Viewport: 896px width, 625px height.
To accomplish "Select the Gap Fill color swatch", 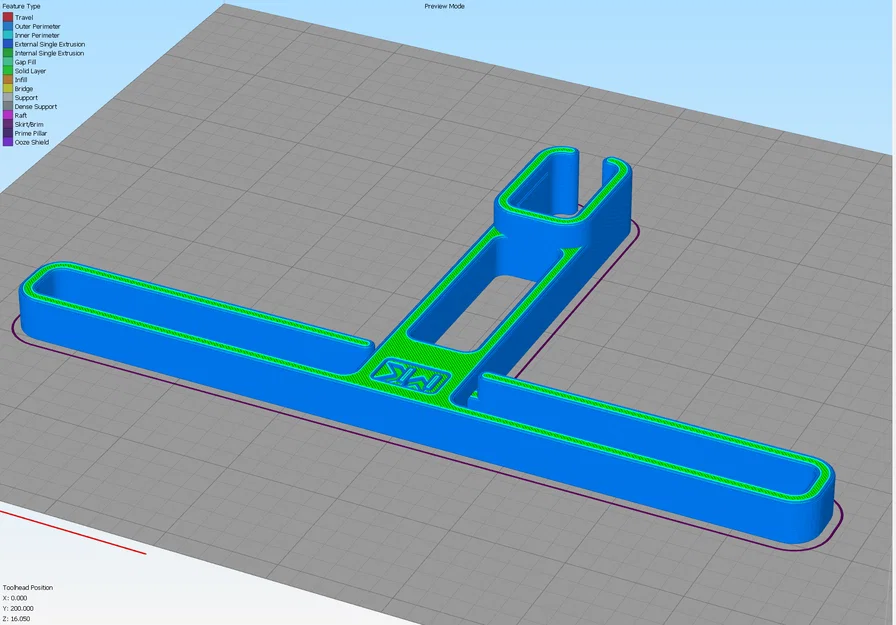I will point(7,62).
